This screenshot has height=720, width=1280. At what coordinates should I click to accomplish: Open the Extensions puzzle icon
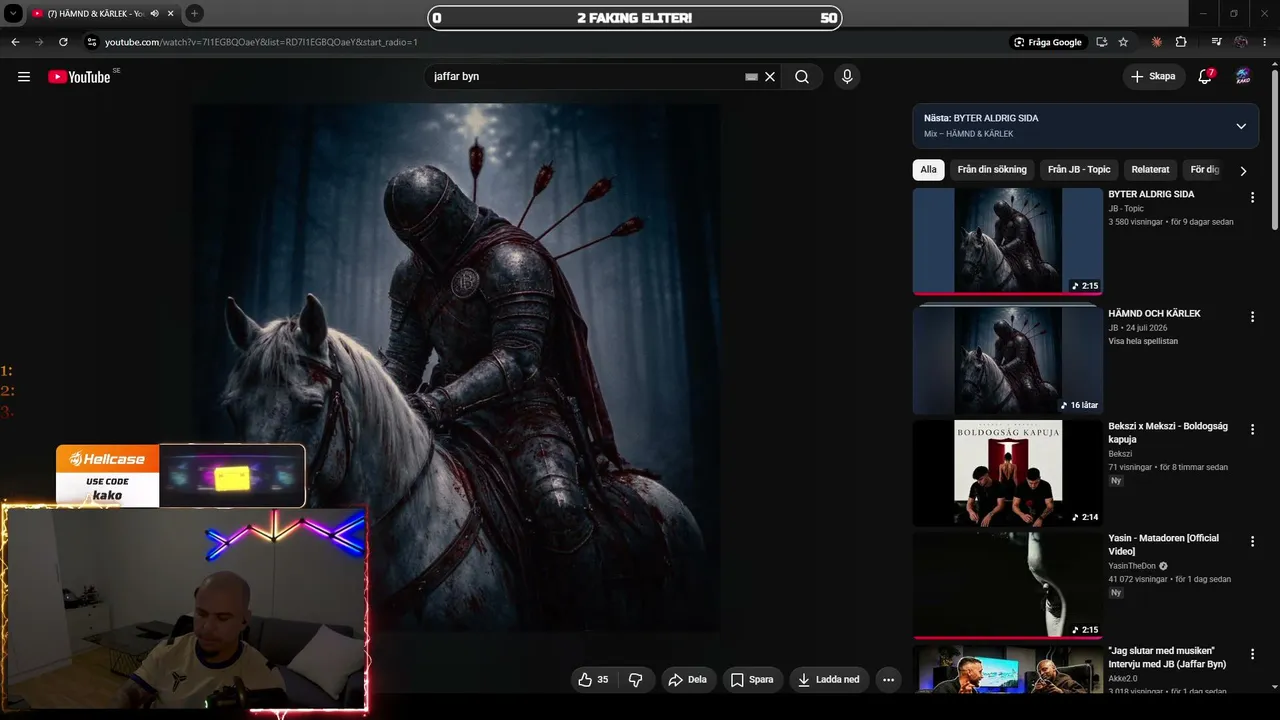click(x=1181, y=42)
